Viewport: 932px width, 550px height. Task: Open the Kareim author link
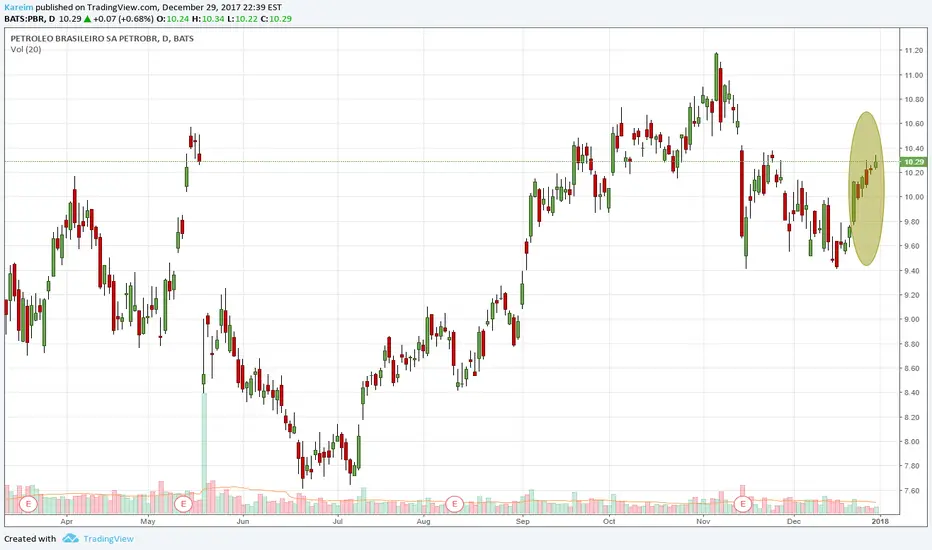tap(18, 8)
